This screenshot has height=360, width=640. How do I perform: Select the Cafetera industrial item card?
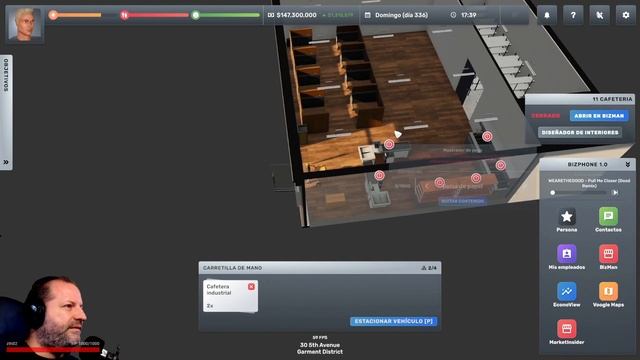[x=230, y=296]
